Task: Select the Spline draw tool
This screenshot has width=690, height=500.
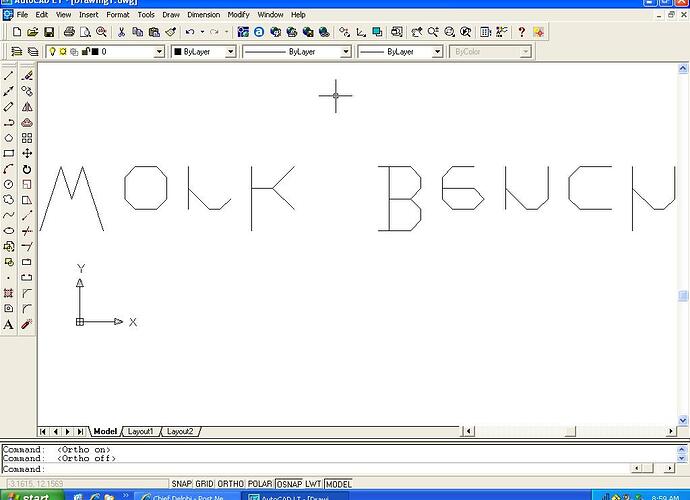Action: click(x=8, y=215)
